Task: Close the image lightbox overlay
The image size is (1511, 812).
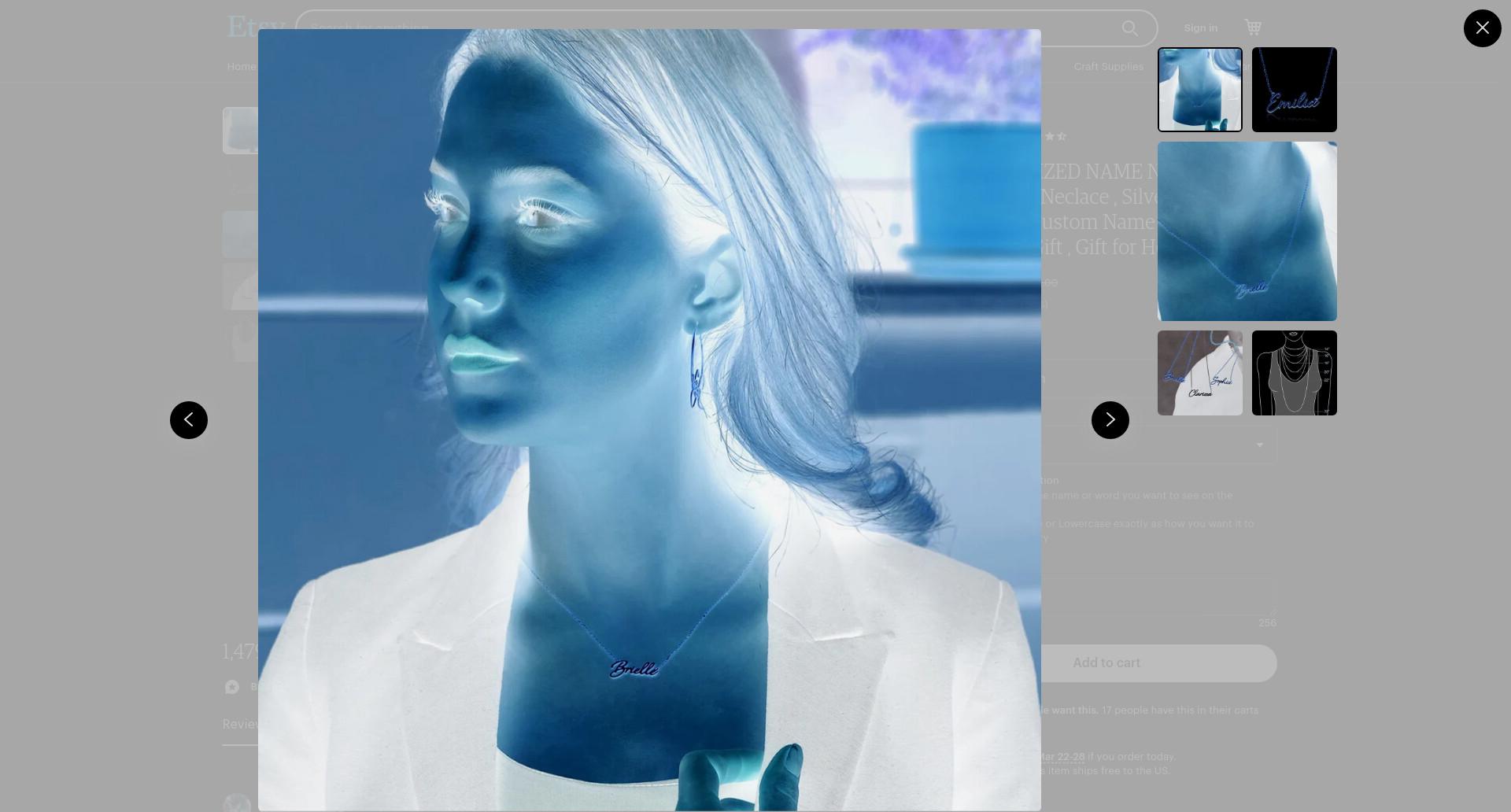Action: [x=1482, y=28]
